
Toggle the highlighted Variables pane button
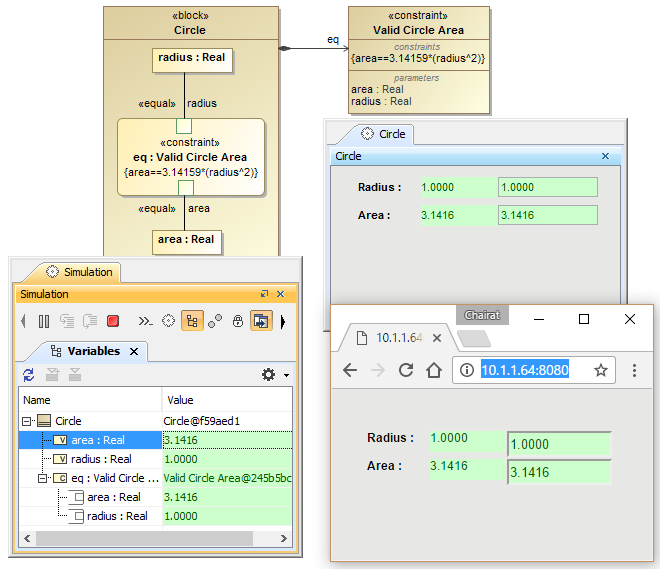point(191,321)
